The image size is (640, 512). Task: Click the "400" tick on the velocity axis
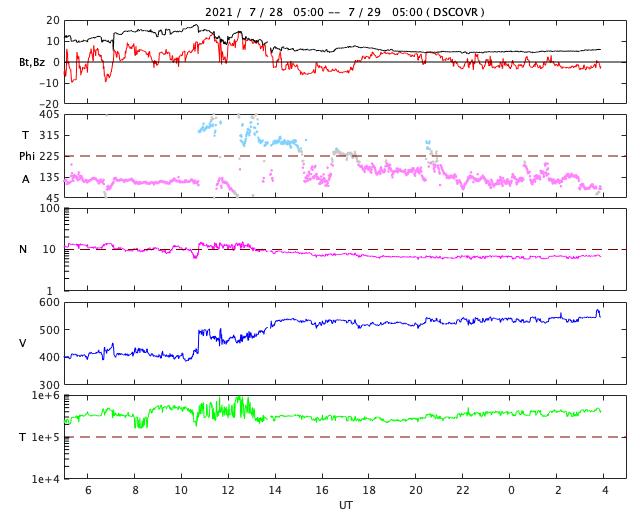pyautogui.click(x=49, y=357)
